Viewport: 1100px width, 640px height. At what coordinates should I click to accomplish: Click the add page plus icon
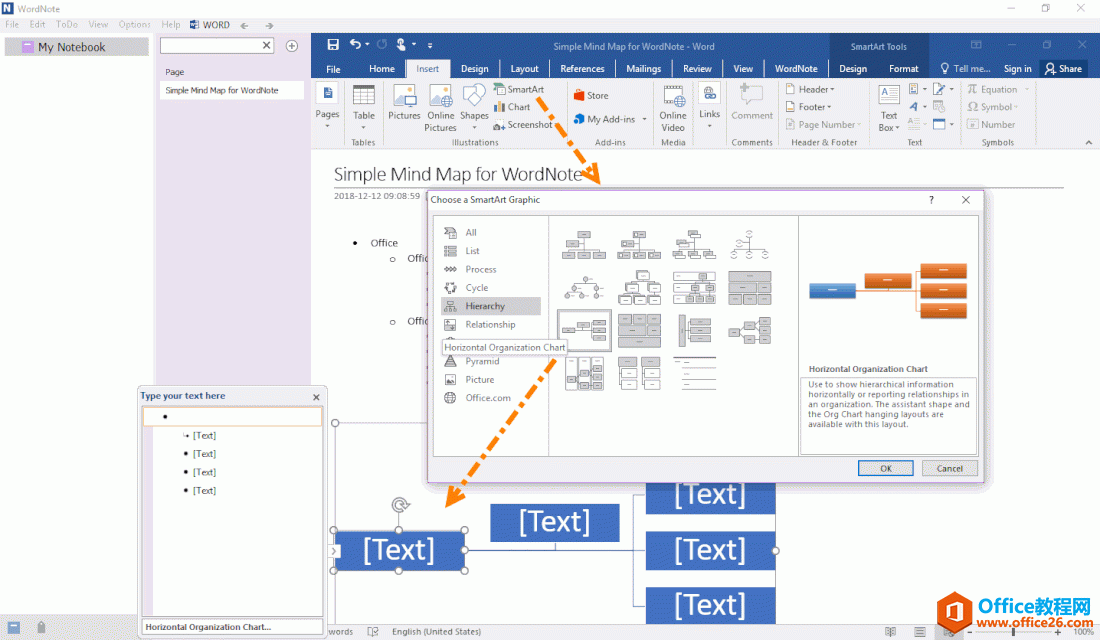coord(292,46)
